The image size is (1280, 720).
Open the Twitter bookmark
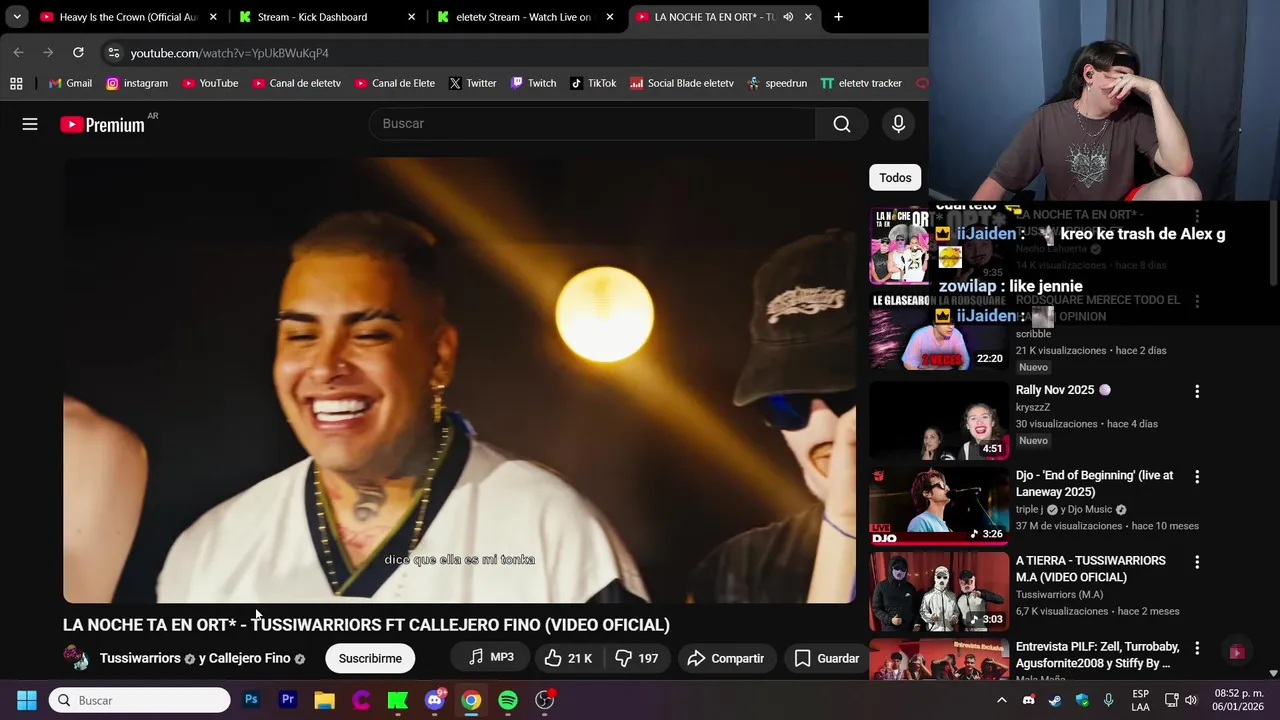472,83
